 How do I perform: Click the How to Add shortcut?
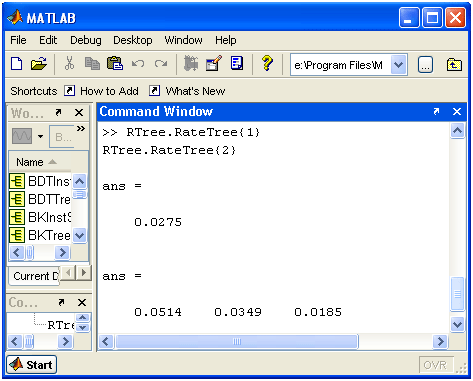(101, 91)
